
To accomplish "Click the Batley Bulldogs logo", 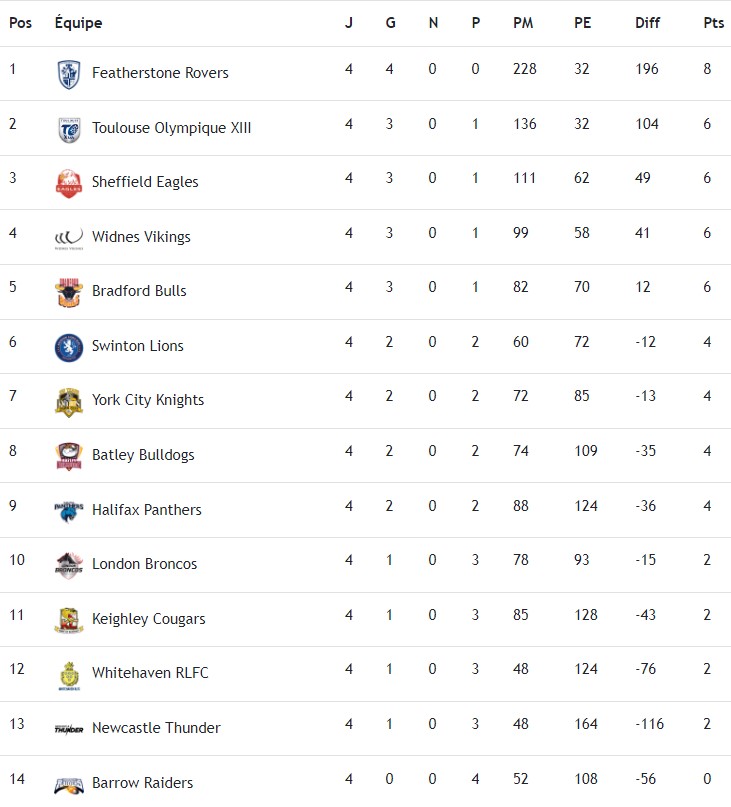I will point(69,456).
